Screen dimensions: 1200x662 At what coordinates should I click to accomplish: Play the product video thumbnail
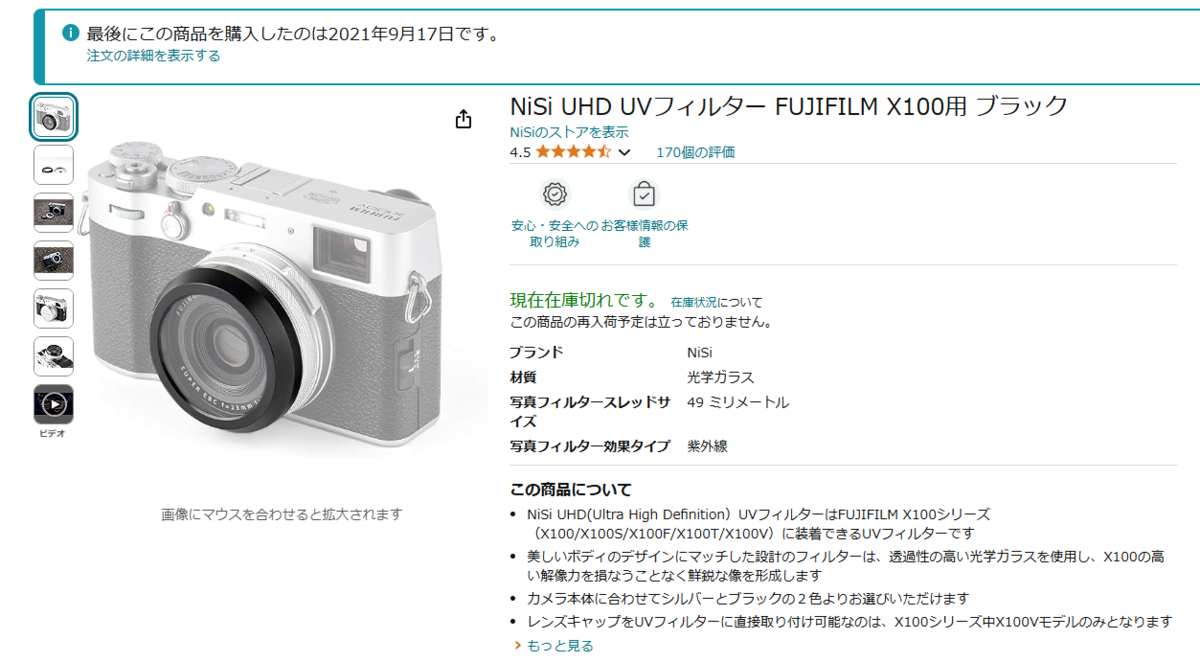point(54,404)
